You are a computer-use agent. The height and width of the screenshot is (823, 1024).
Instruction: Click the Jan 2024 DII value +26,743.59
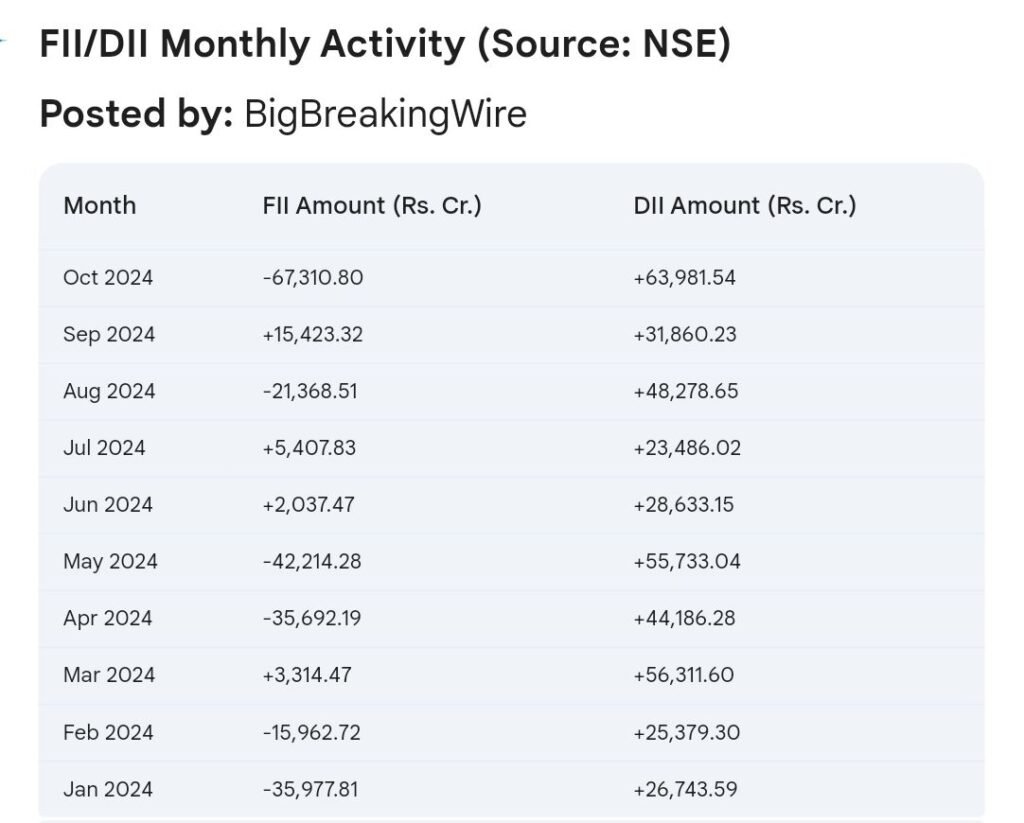pyautogui.click(x=685, y=790)
